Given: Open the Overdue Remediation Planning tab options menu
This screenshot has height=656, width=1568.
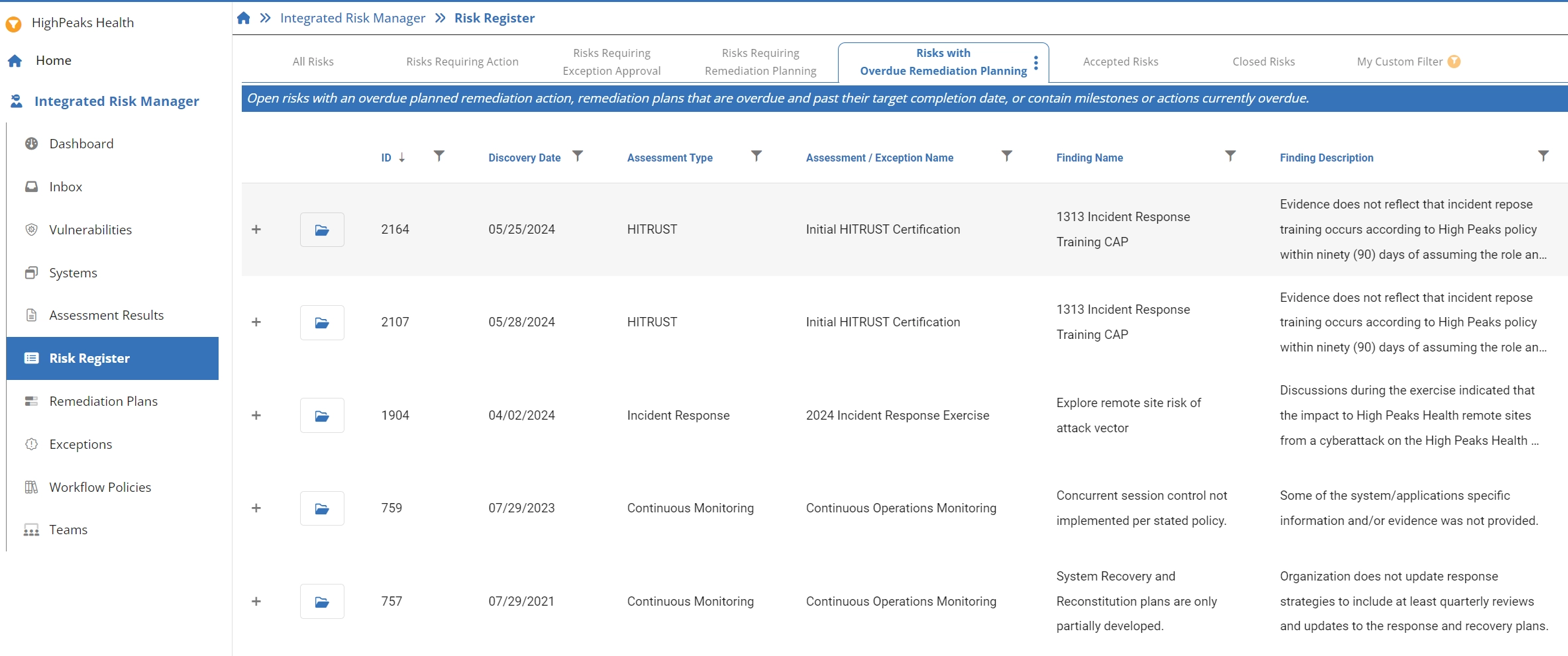Looking at the screenshot, I should pyautogui.click(x=1036, y=63).
